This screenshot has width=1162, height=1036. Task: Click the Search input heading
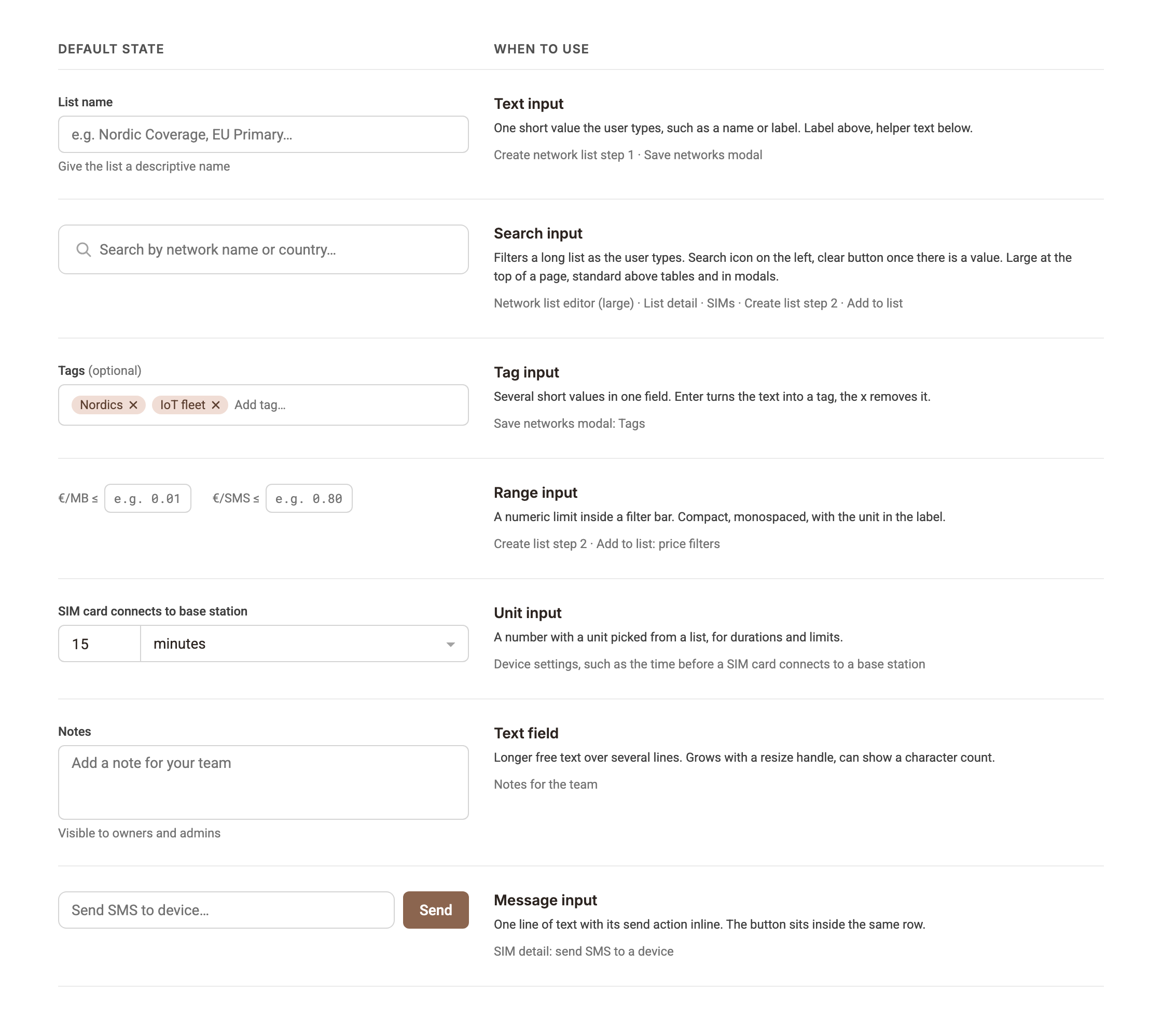[x=537, y=233]
